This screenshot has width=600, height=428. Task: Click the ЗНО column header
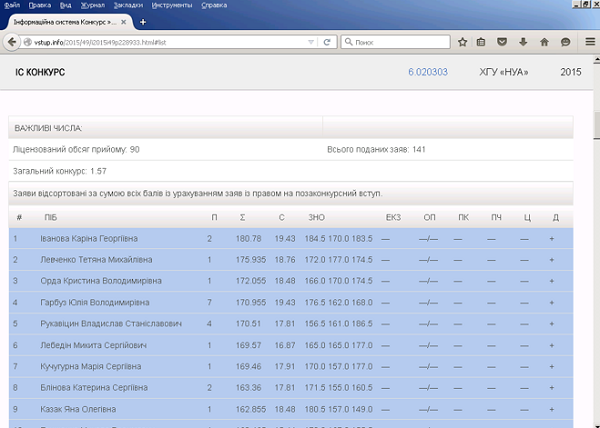coord(316,217)
